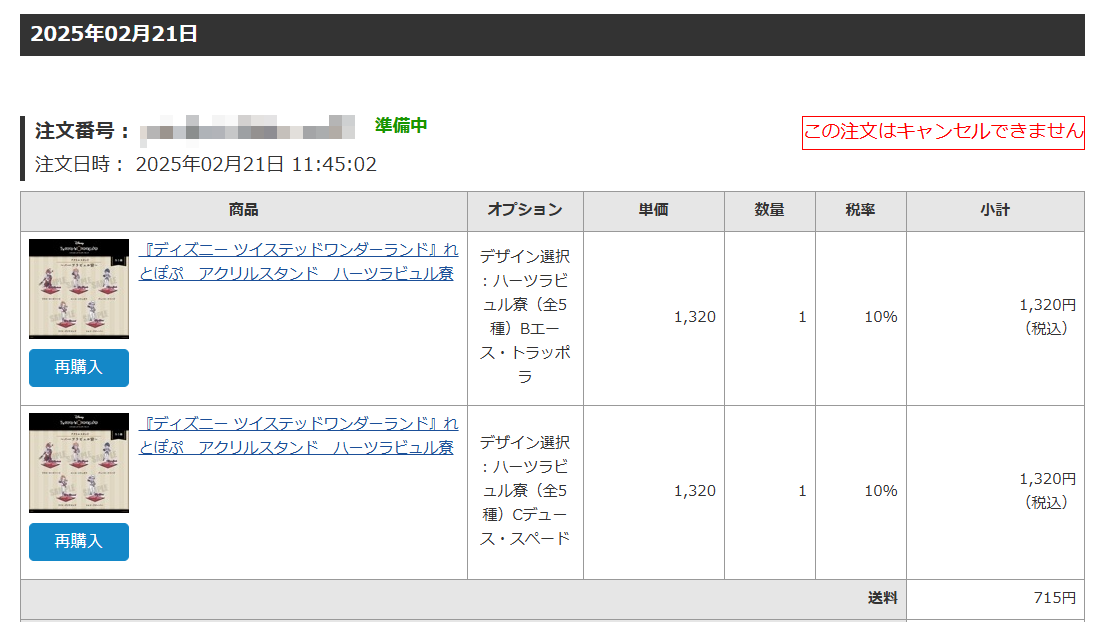The width and height of the screenshot is (1098, 622).
Task: Click the unit price 1,320 in the Cデュース・スペード row
Action: tap(695, 491)
